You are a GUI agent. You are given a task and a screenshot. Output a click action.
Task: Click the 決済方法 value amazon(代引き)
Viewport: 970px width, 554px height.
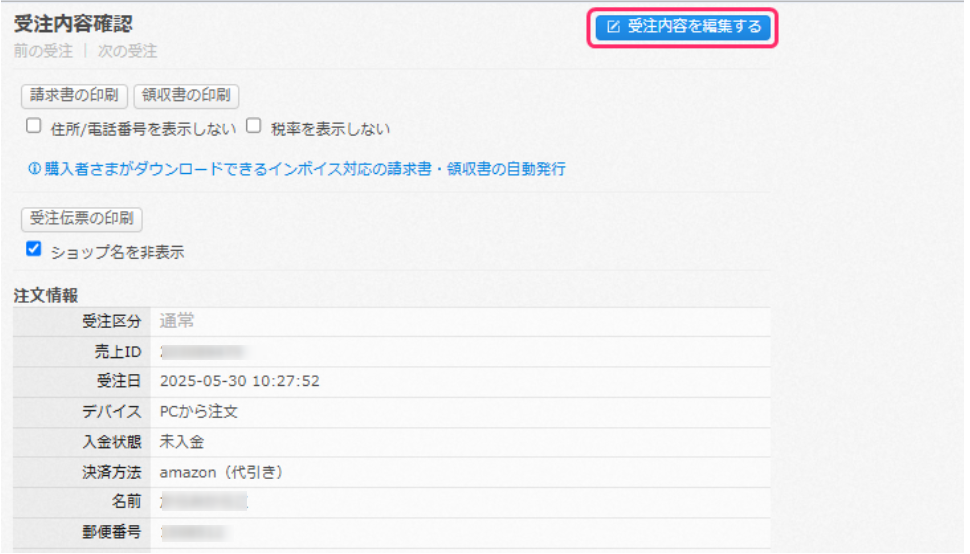[x=222, y=472]
